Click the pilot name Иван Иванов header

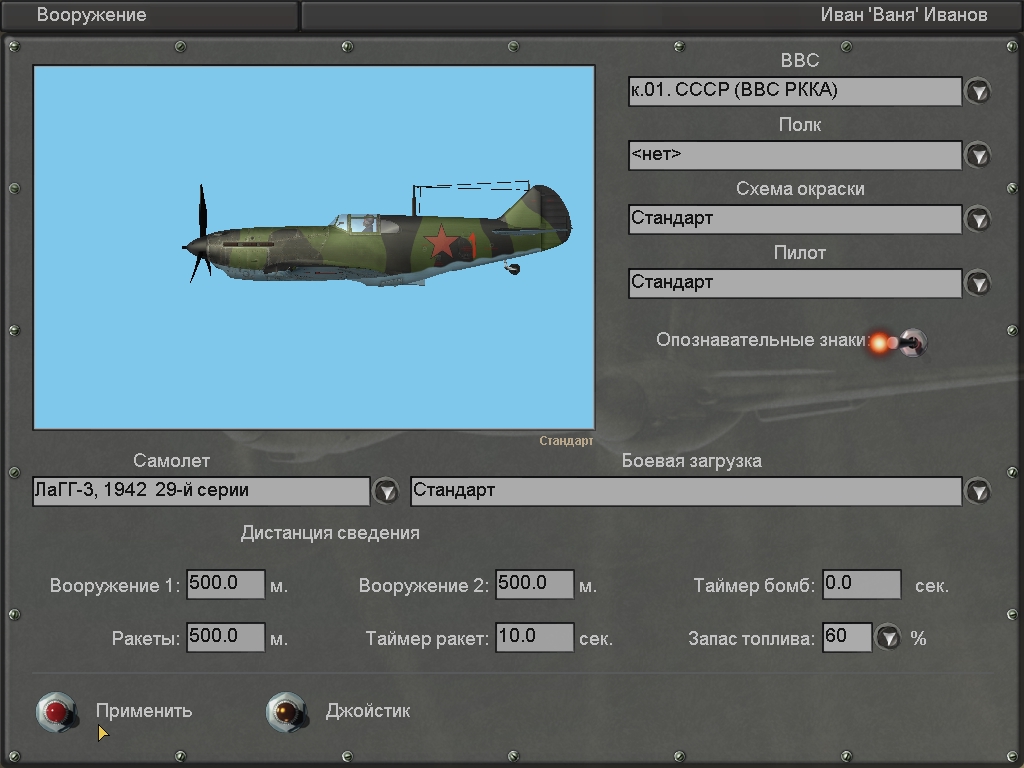[903, 15]
